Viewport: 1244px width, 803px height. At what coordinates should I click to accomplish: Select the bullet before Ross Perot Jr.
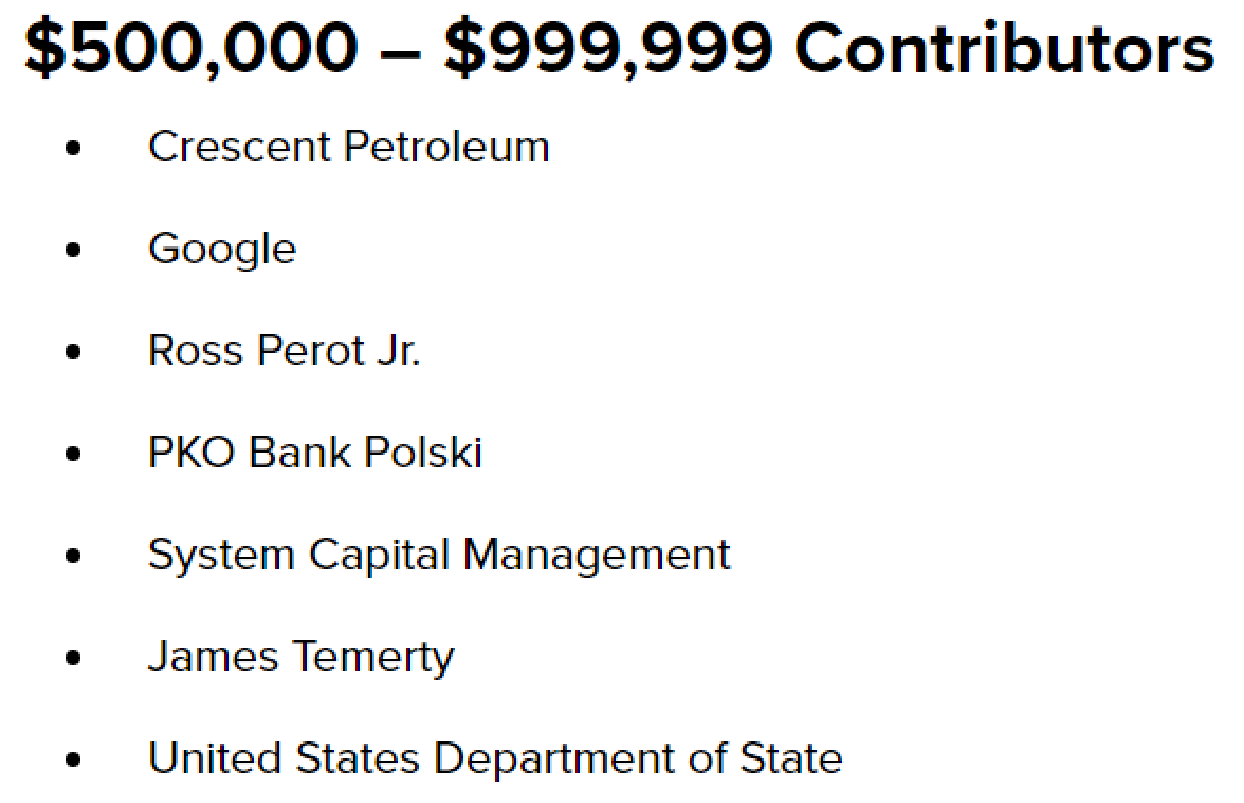point(72,353)
